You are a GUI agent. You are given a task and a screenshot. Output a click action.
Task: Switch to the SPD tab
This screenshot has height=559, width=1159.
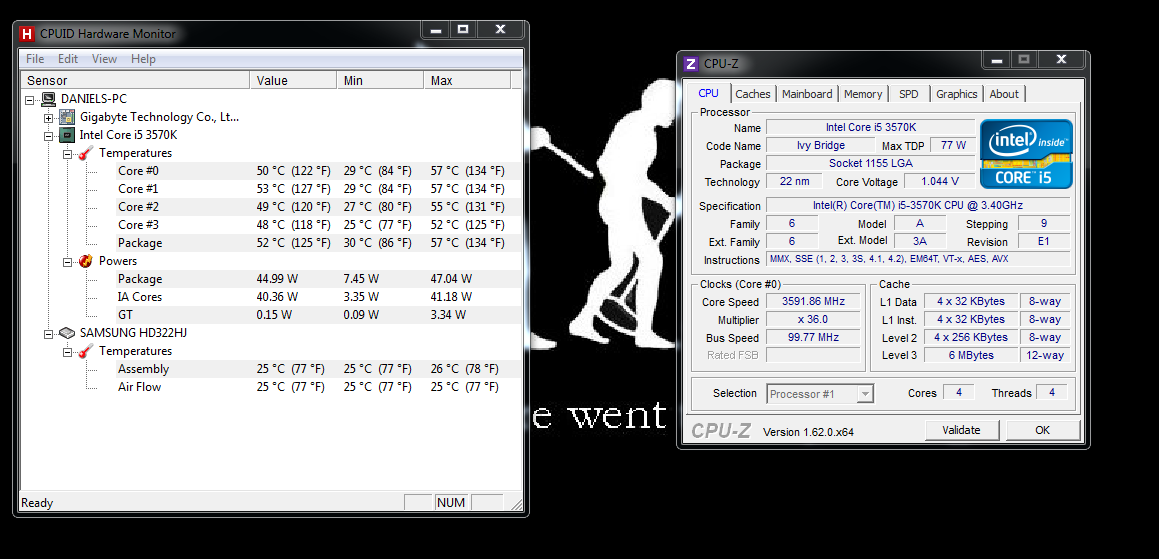click(x=908, y=94)
